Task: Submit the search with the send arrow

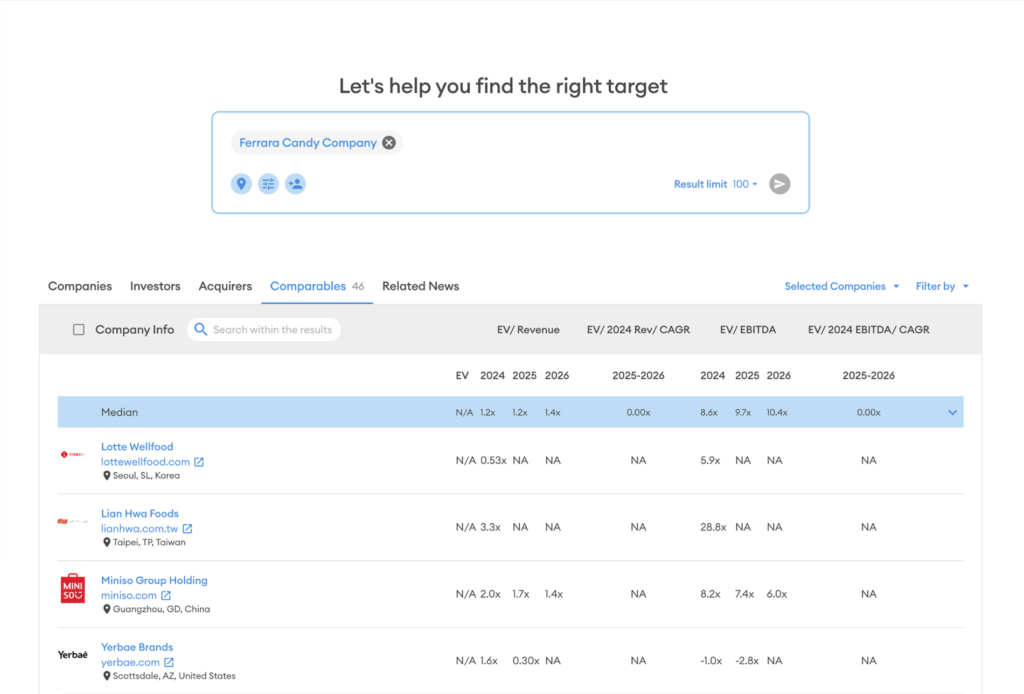Action: coord(779,184)
